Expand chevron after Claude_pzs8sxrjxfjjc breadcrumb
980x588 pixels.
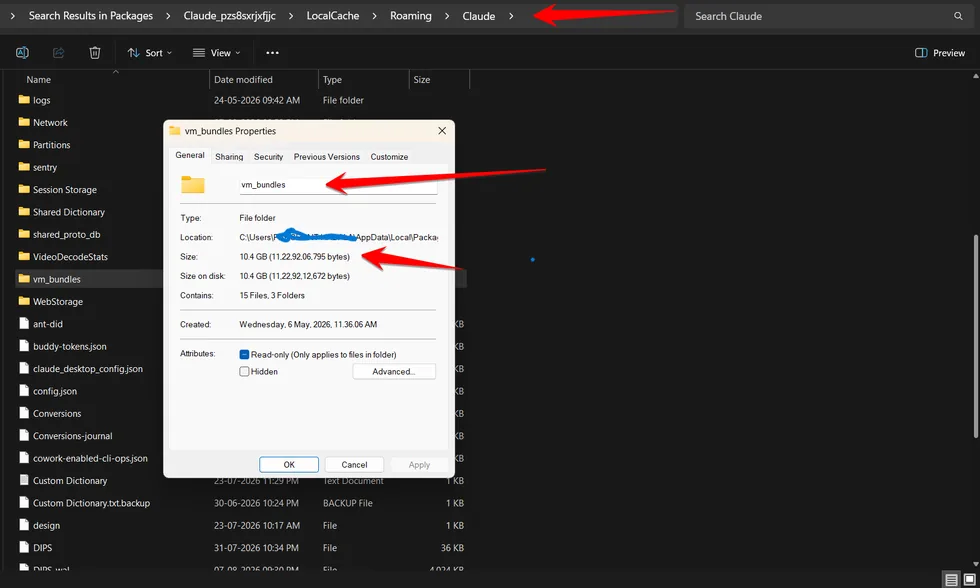coord(291,16)
